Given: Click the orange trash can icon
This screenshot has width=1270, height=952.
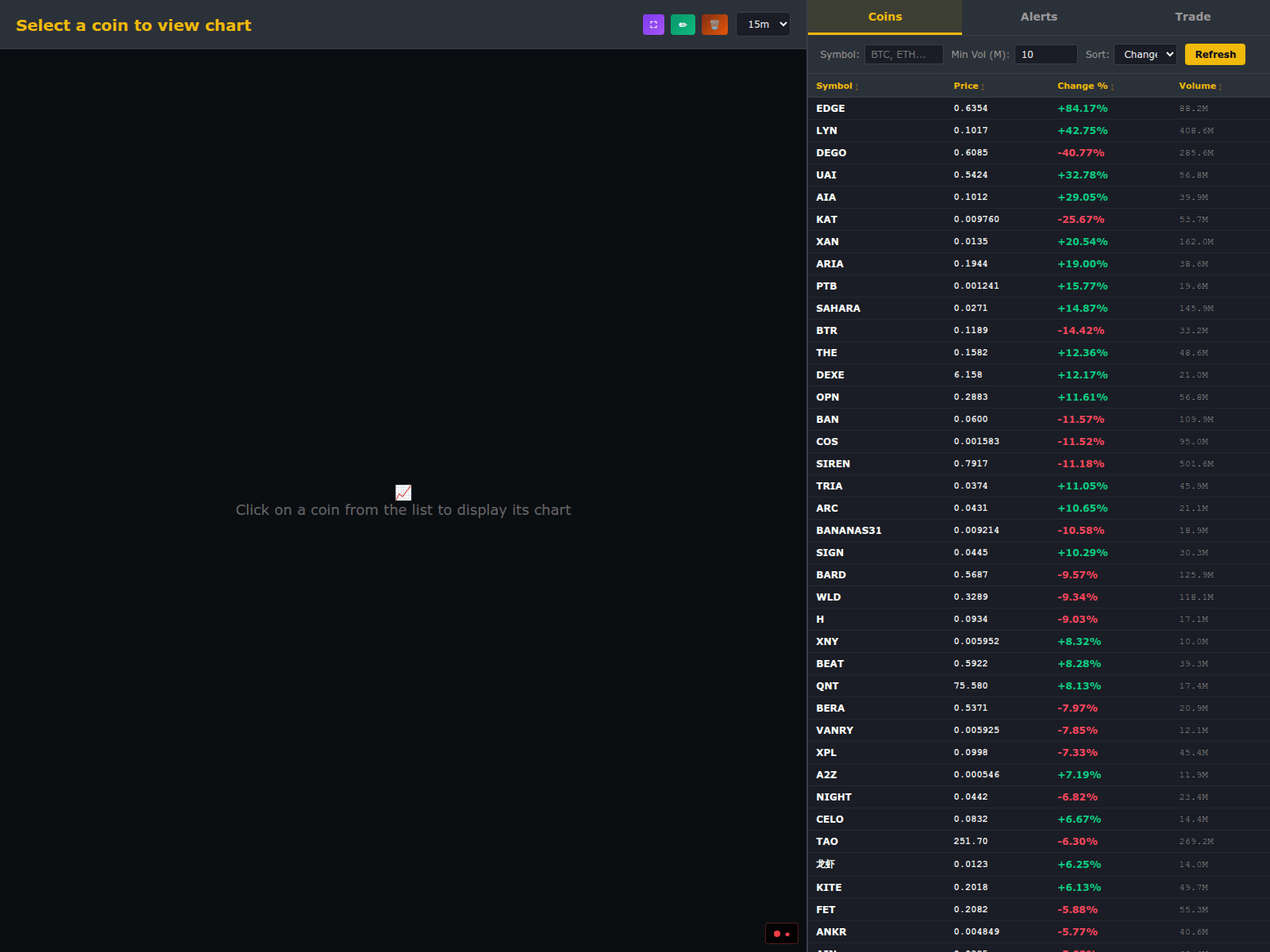Looking at the screenshot, I should (714, 25).
